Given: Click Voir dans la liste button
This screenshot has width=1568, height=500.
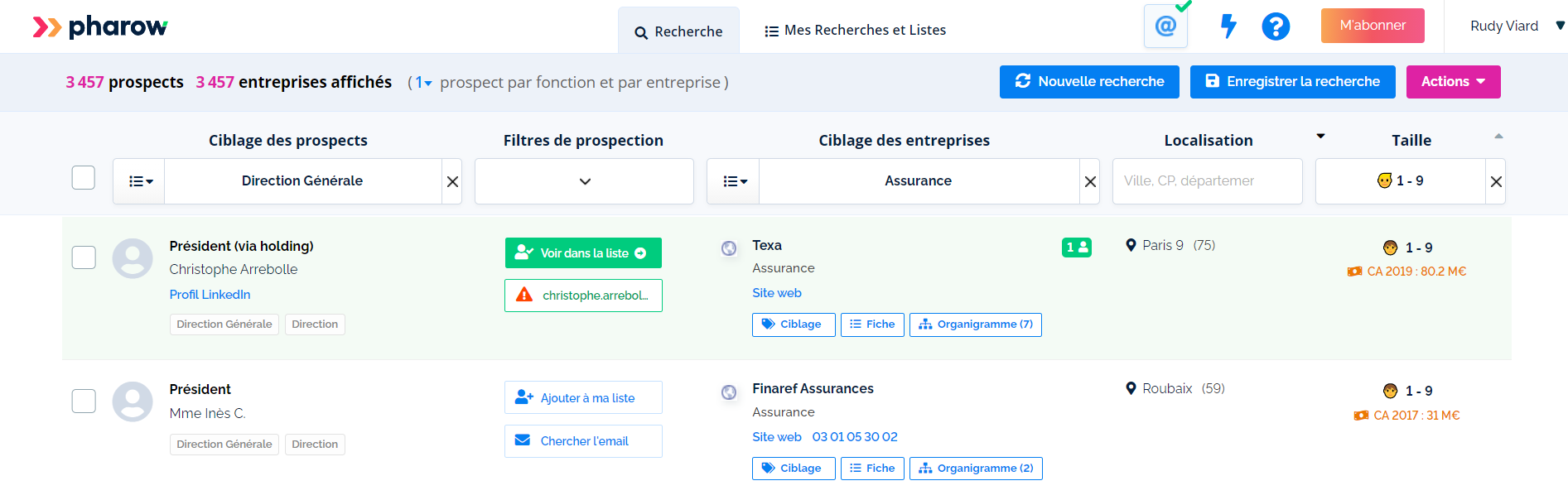Looking at the screenshot, I should coord(583,253).
